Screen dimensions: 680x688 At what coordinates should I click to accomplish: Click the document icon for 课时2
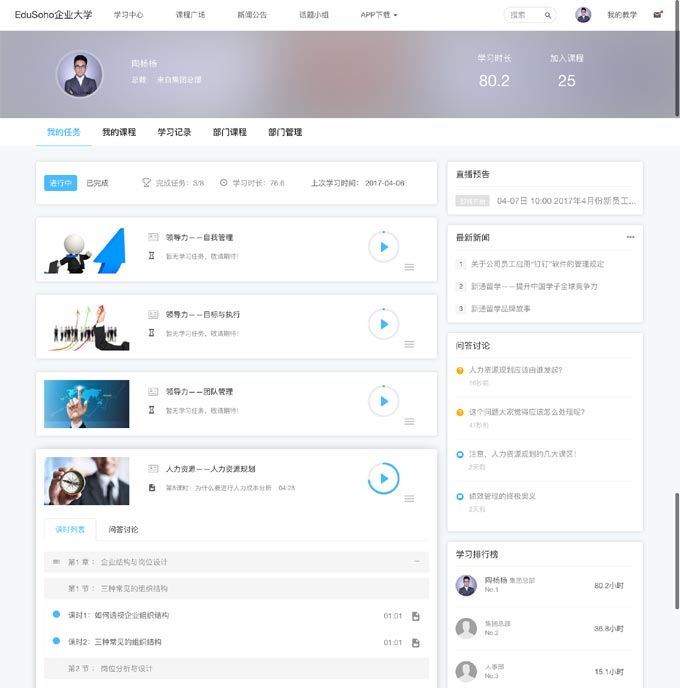[416, 642]
